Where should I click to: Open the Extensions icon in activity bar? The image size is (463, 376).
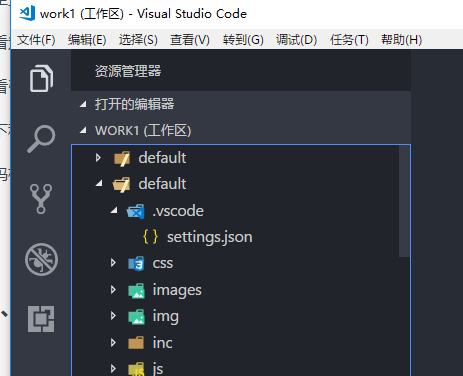[41, 319]
